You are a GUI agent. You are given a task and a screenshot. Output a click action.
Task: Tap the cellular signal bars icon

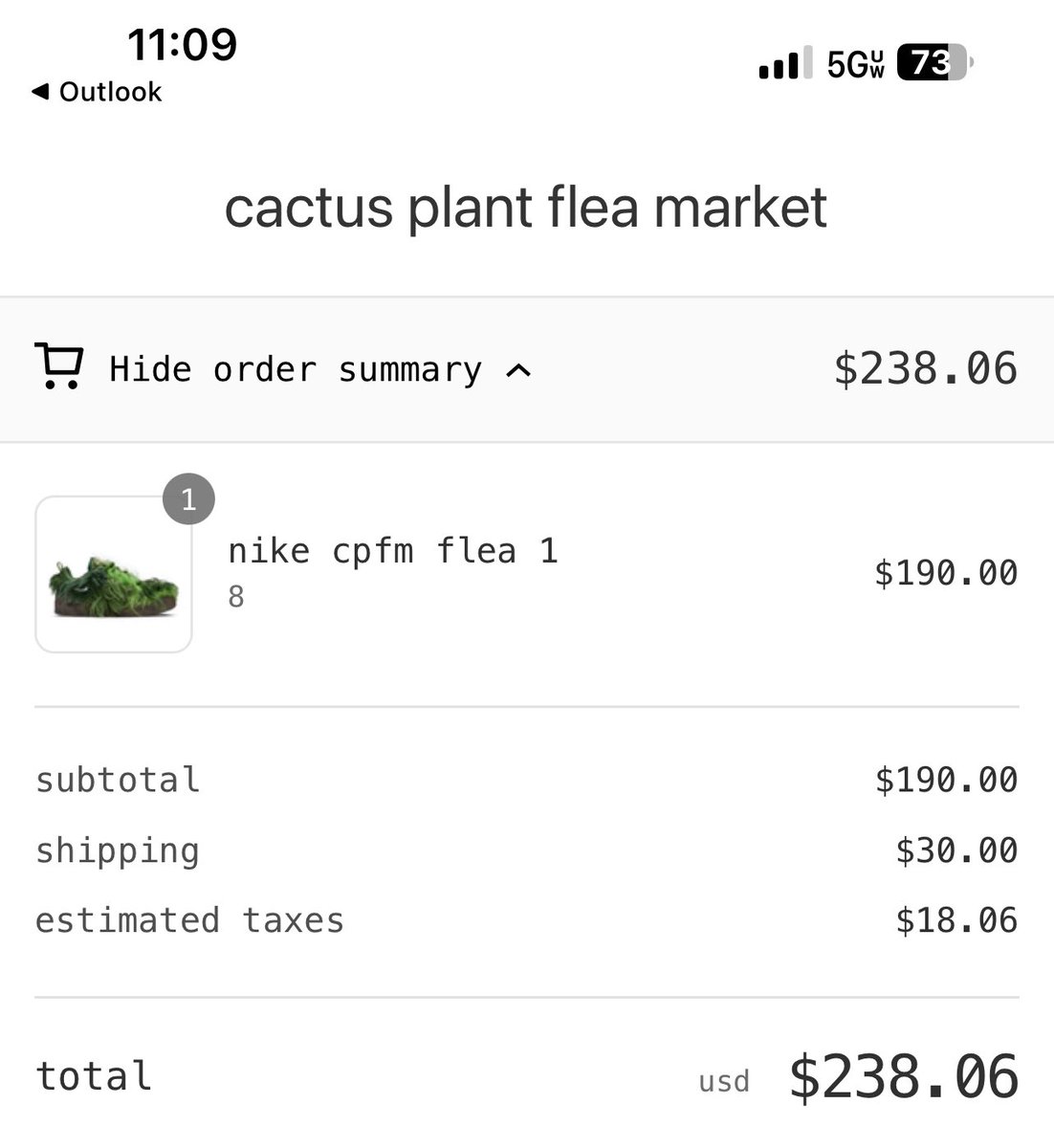[x=785, y=63]
